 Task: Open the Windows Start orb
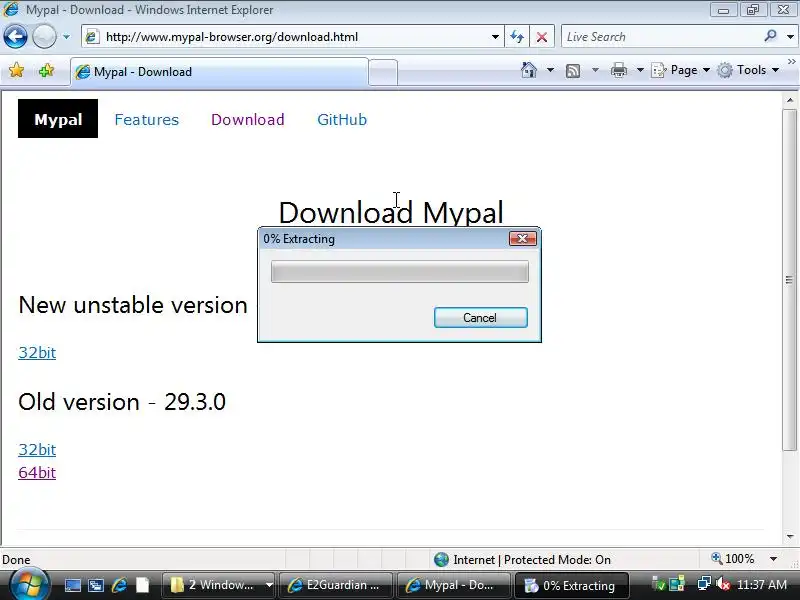click(x=29, y=585)
